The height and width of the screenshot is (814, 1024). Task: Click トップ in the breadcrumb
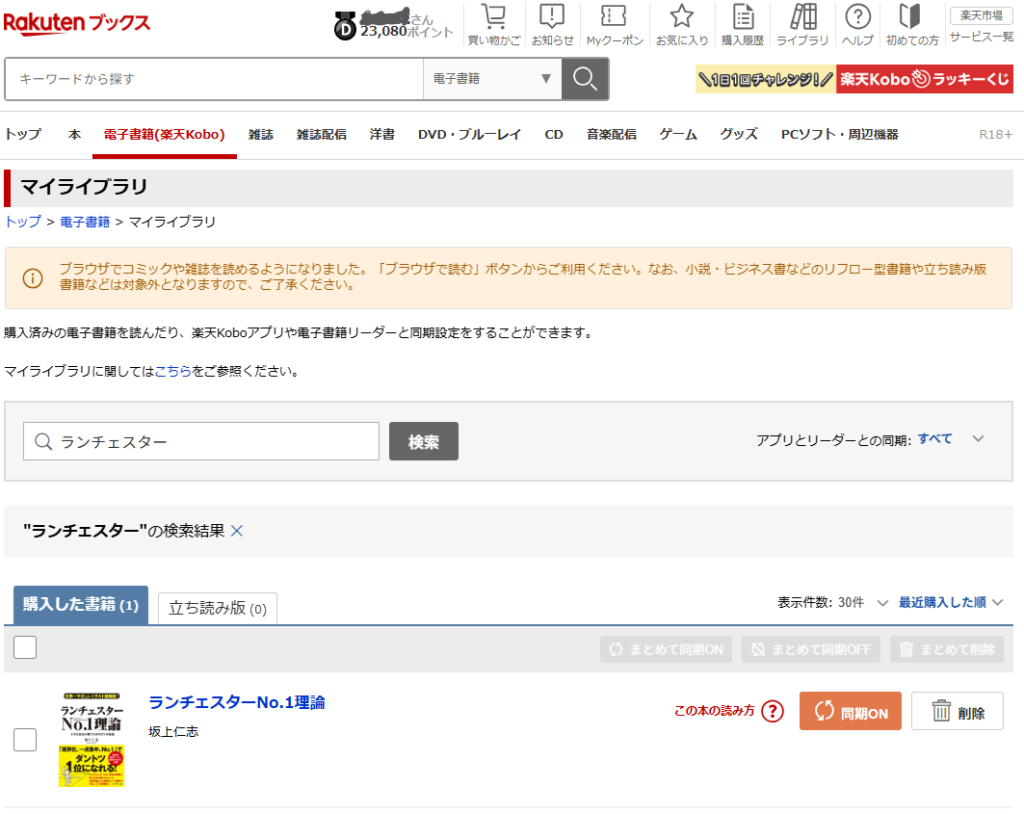(x=23, y=222)
